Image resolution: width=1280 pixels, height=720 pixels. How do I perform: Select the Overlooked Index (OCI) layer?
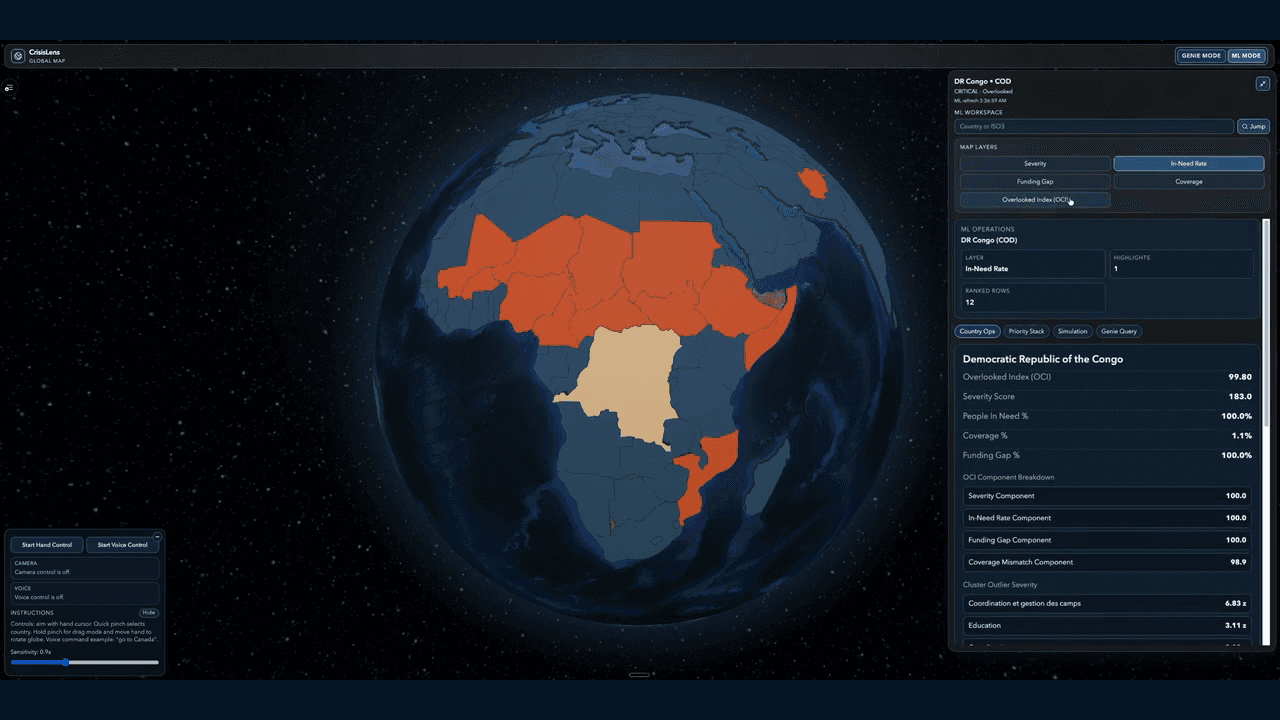[x=1035, y=200]
